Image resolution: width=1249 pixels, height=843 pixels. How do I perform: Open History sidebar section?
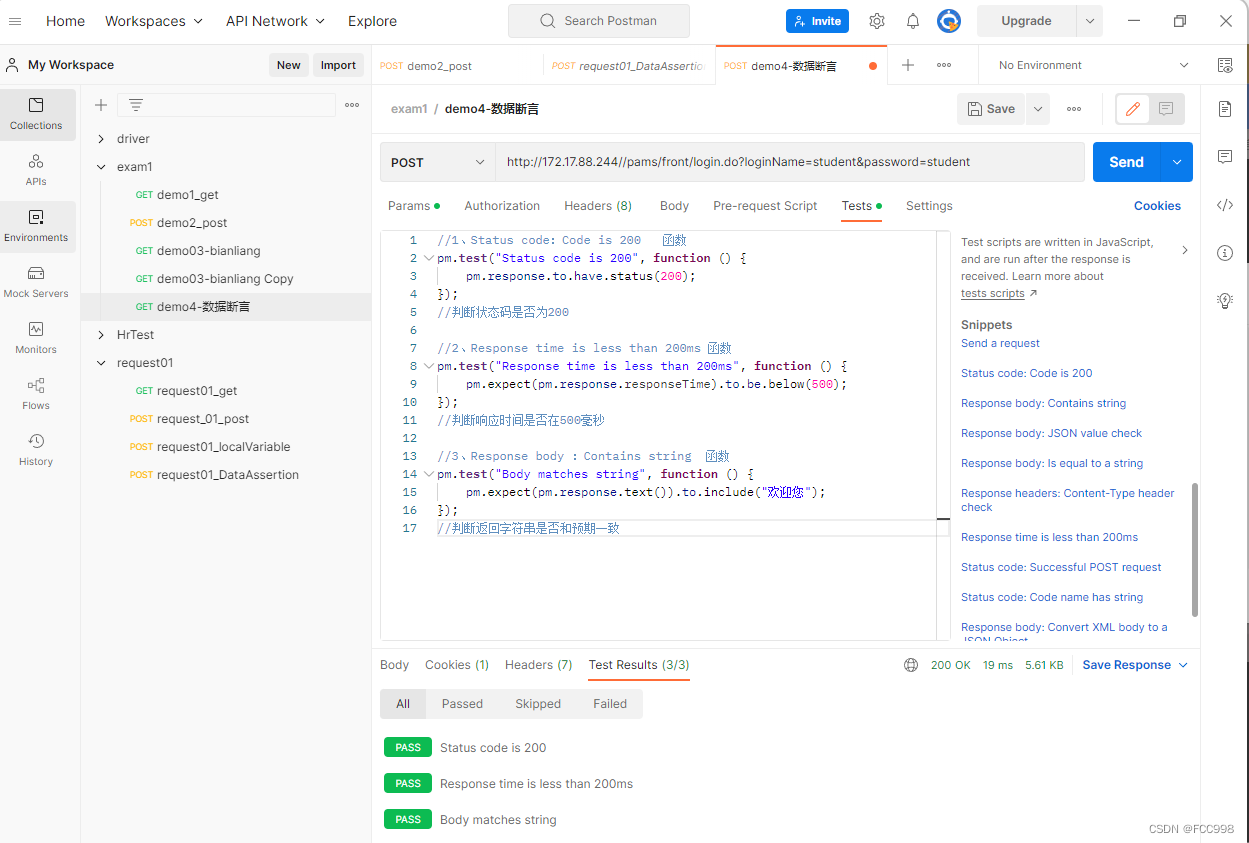pos(36,450)
